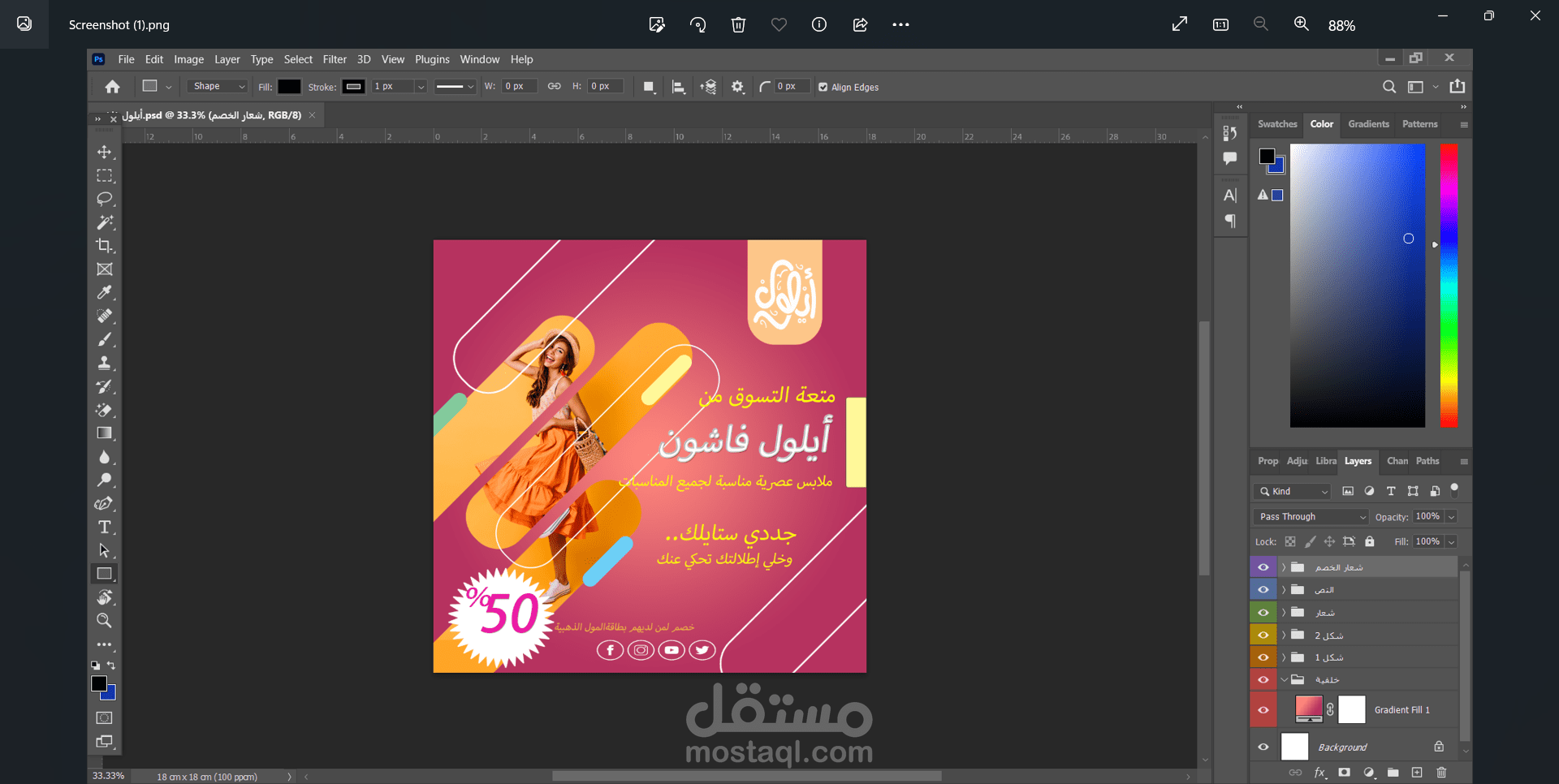1559x784 pixels.
Task: Select the Brush tool
Action: coord(105,340)
